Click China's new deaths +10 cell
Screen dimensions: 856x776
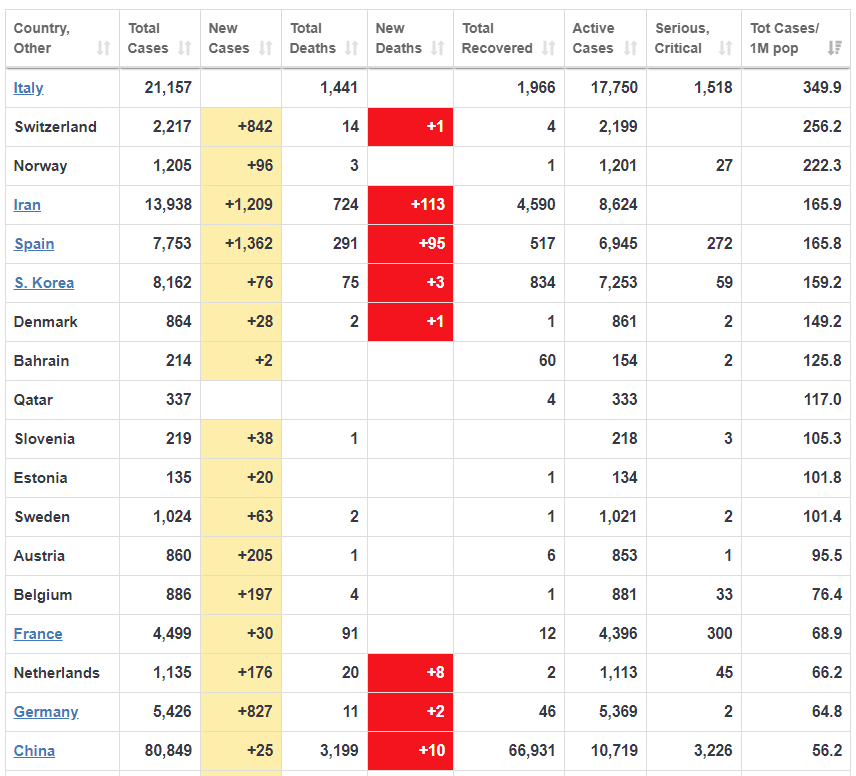pos(411,751)
